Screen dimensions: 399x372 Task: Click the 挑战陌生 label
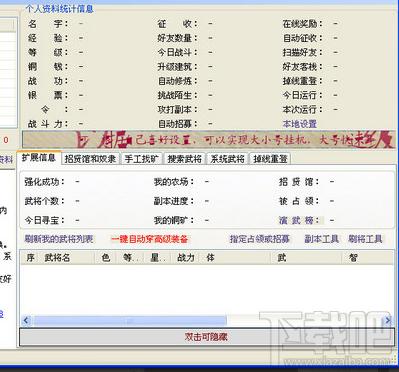coord(177,95)
